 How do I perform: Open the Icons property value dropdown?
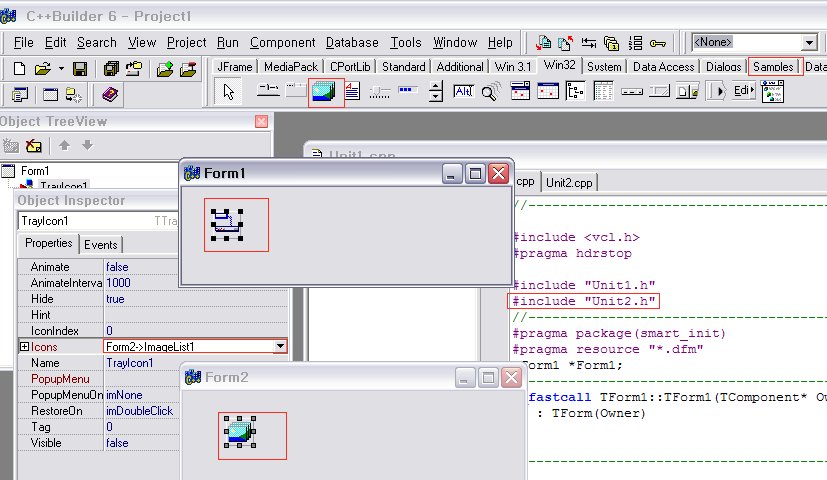(280, 346)
